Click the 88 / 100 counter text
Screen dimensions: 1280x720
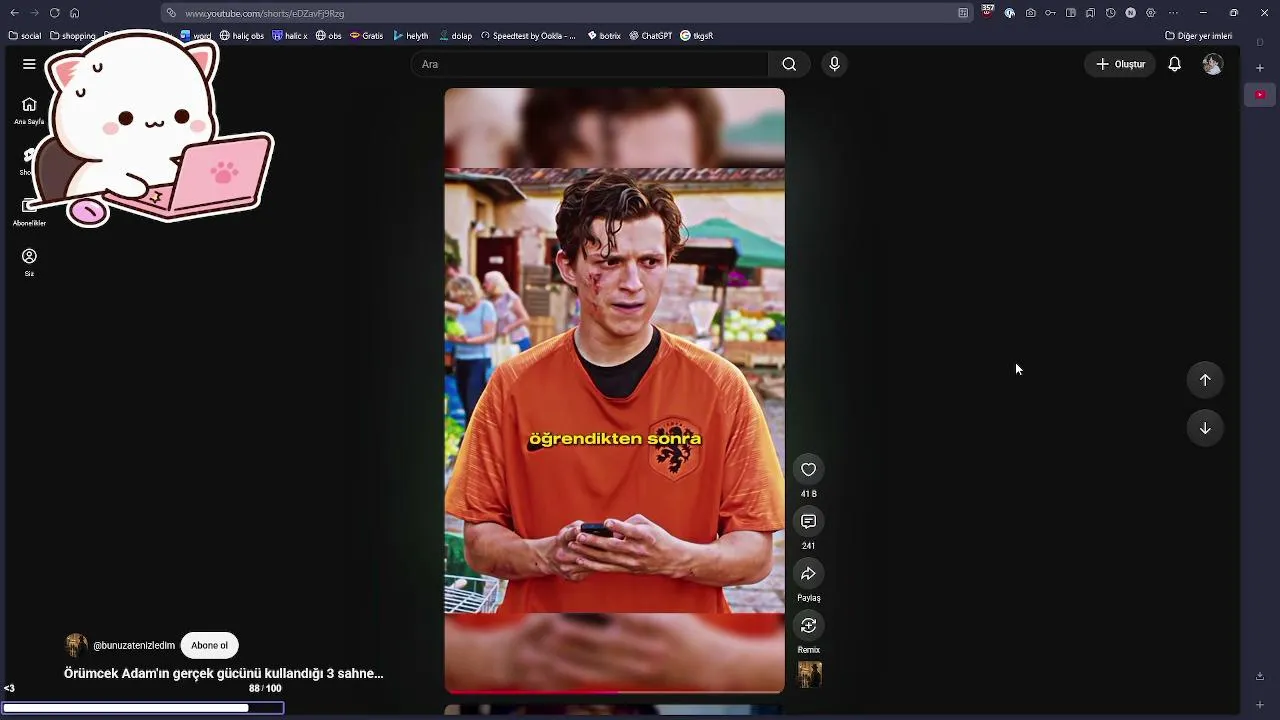click(x=265, y=689)
